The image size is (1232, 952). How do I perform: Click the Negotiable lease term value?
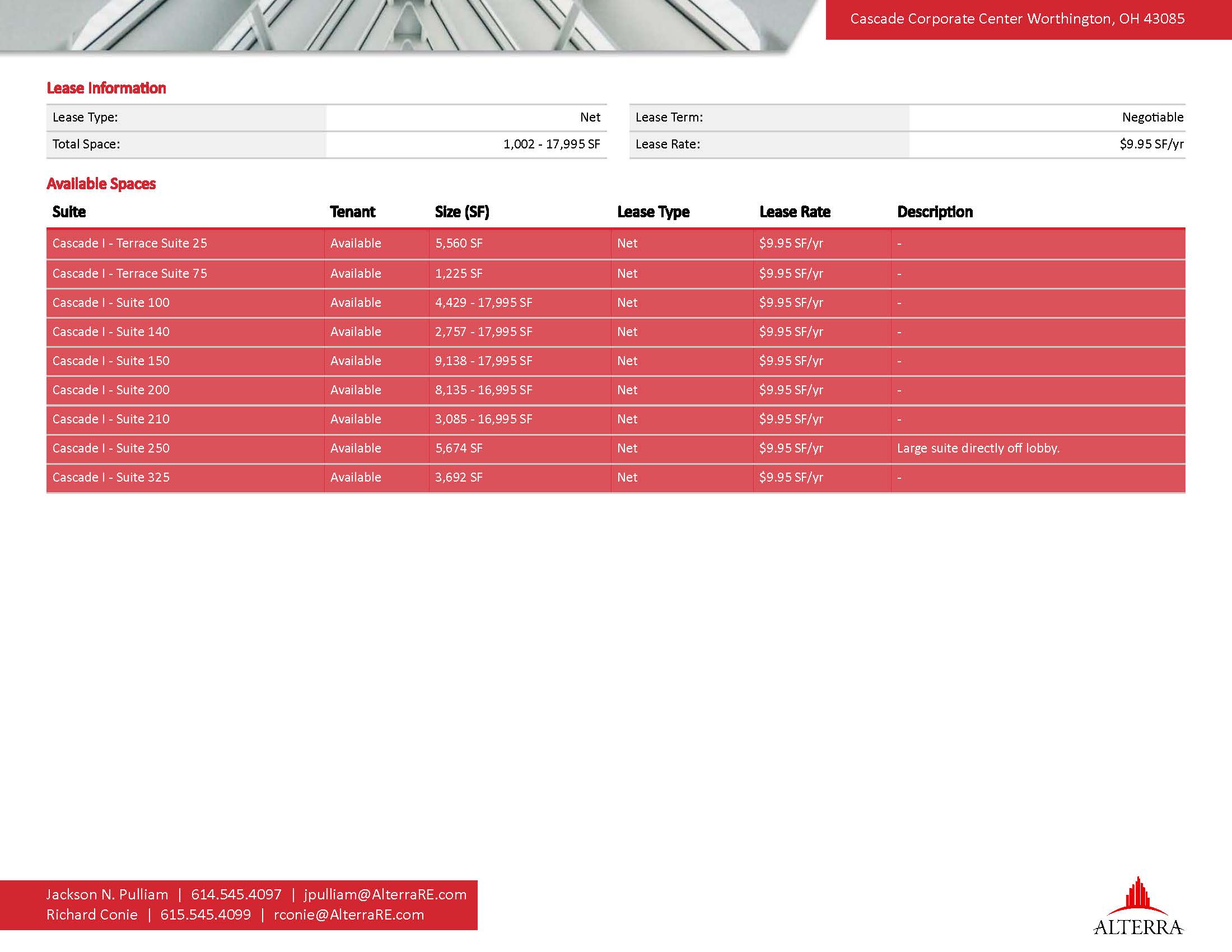pyautogui.click(x=1152, y=117)
